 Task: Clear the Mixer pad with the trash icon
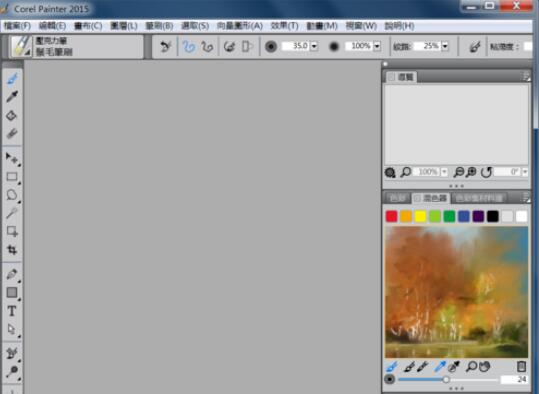(x=521, y=366)
